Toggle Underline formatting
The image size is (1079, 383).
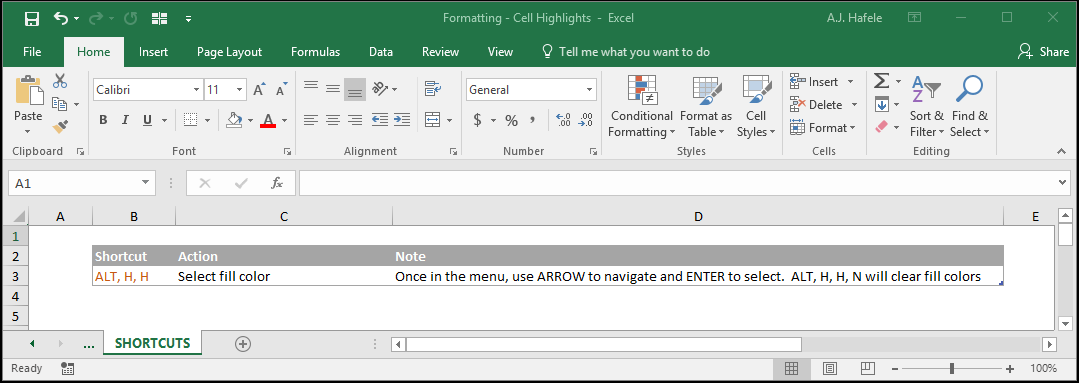pos(147,120)
